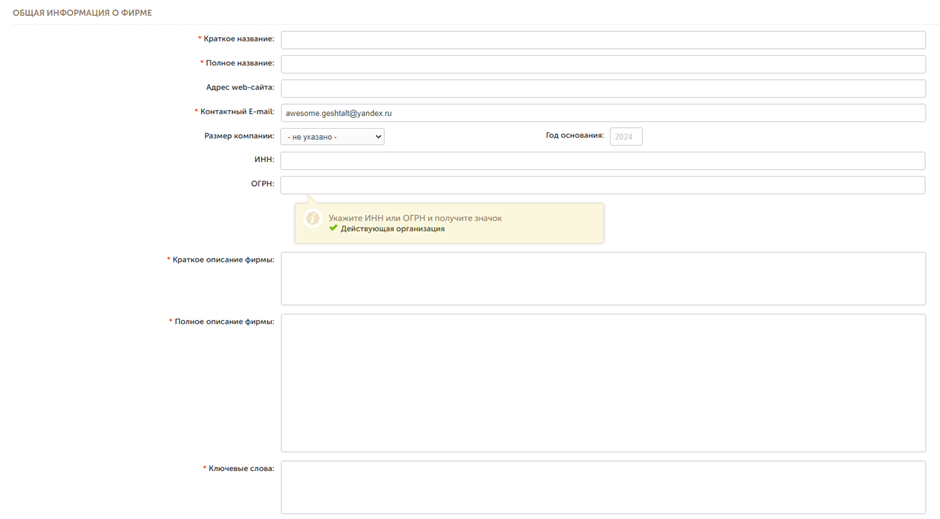Viewport: 940px width, 519px height.
Task: Click the Действующая организация text in the tooltip
Action: click(392, 229)
